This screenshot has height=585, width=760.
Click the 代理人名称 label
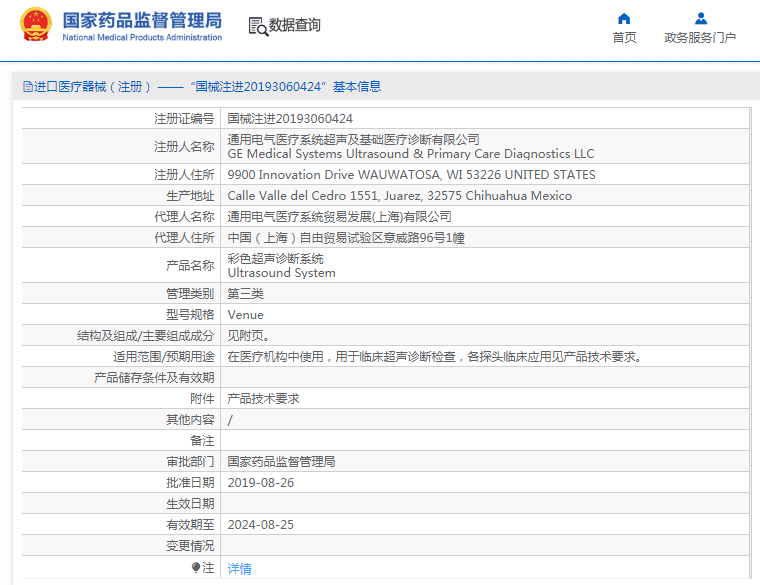(184, 217)
